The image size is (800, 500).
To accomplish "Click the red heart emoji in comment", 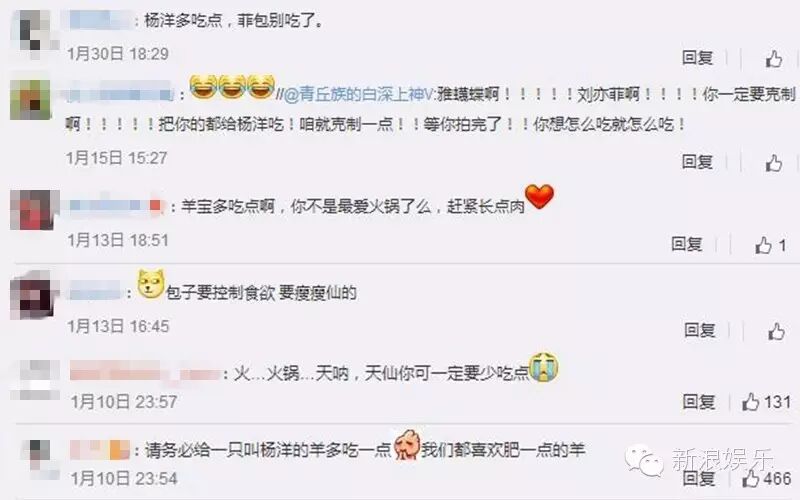I will coord(539,197).
